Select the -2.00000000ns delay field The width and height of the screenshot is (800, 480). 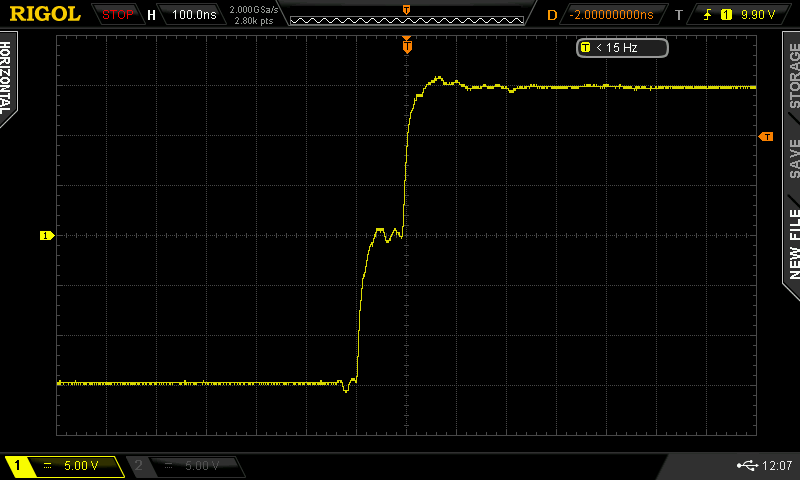[611, 15]
